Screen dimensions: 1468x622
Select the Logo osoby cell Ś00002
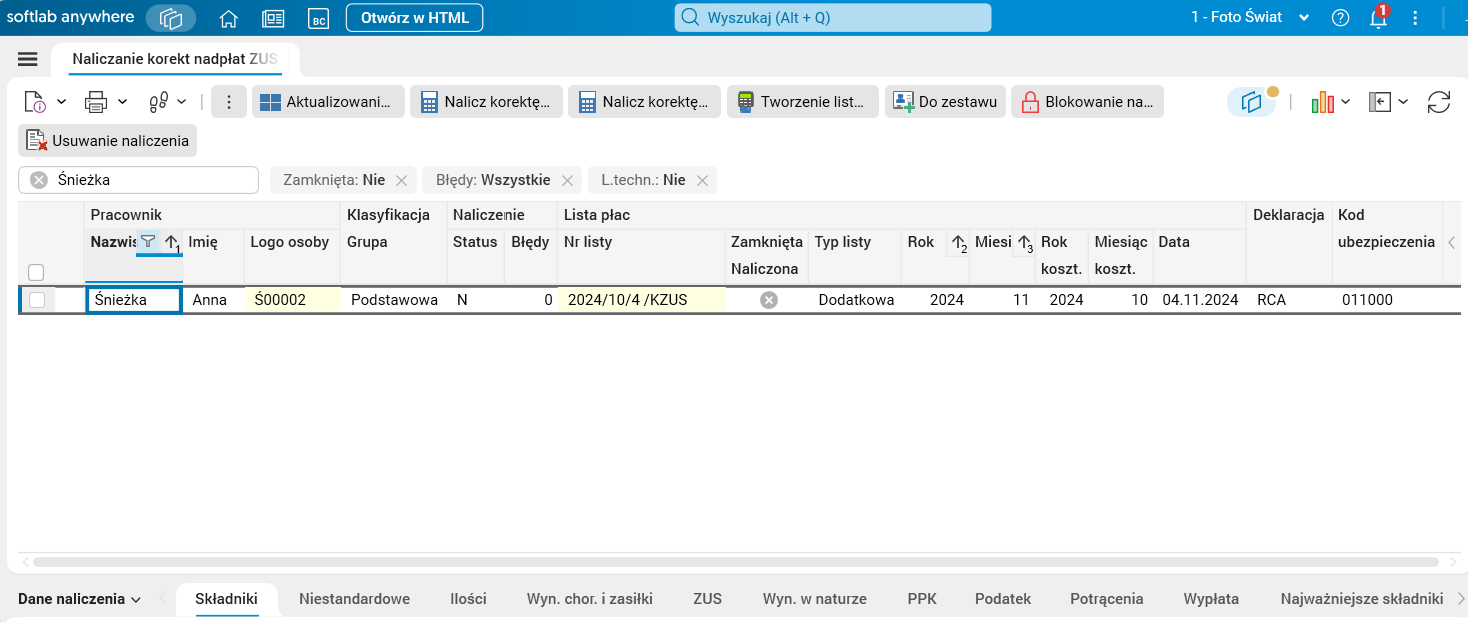pyautogui.click(x=293, y=299)
